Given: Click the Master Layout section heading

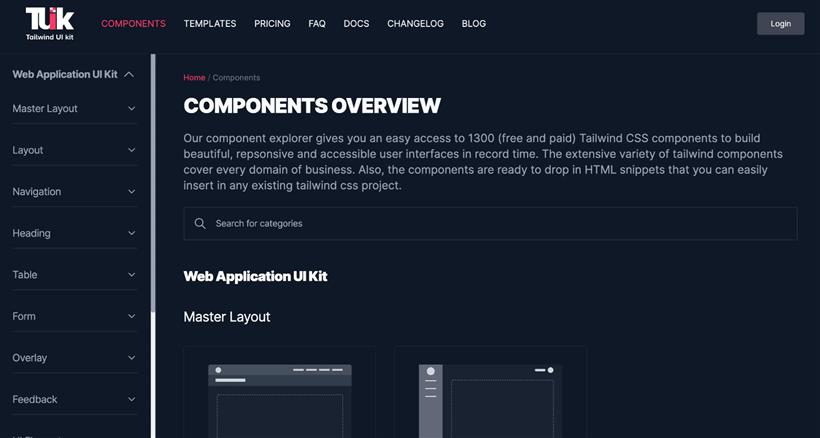Looking at the screenshot, I should click(x=227, y=317).
